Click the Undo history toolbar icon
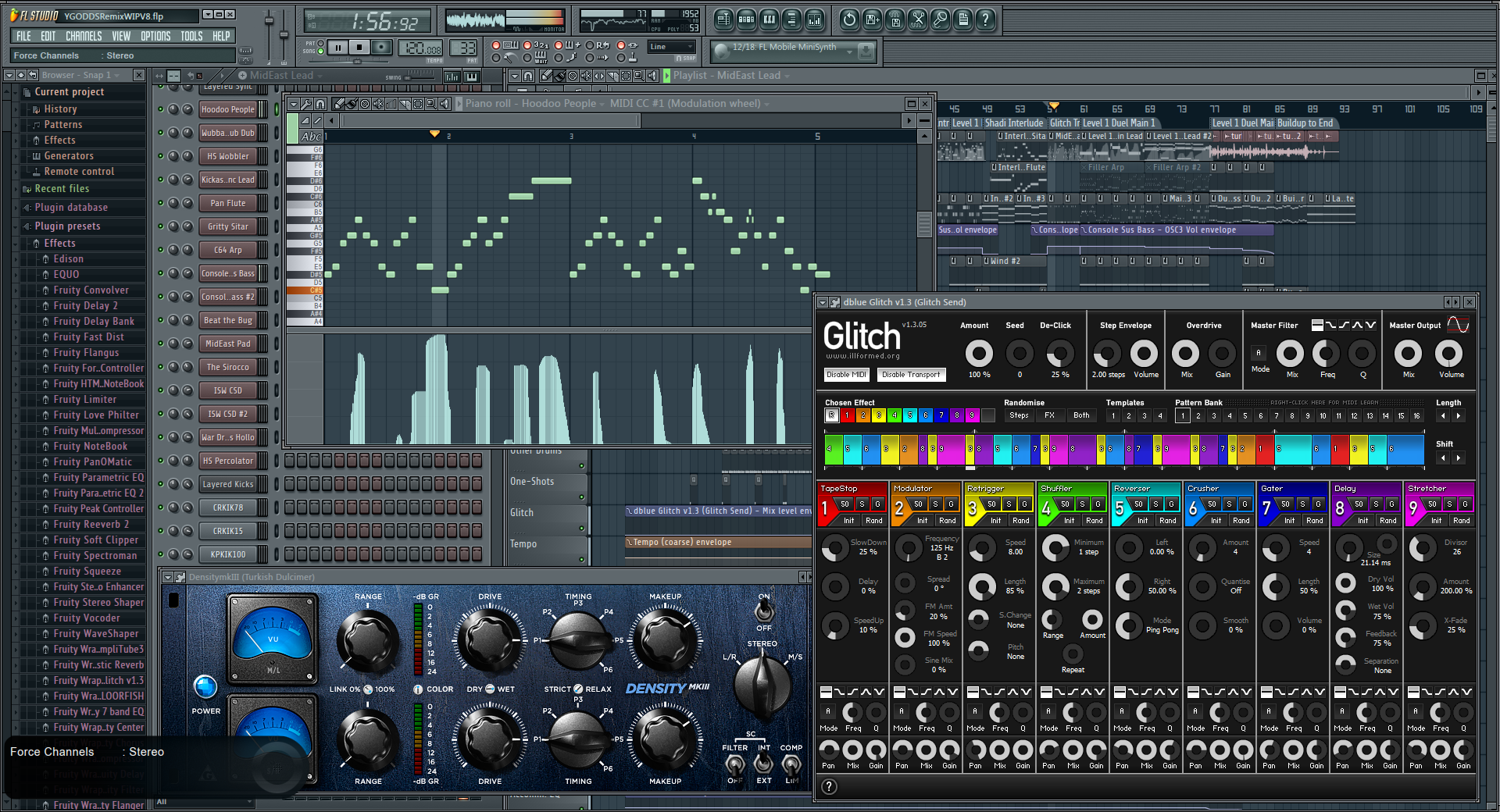The height and width of the screenshot is (812, 1500). 850,20
